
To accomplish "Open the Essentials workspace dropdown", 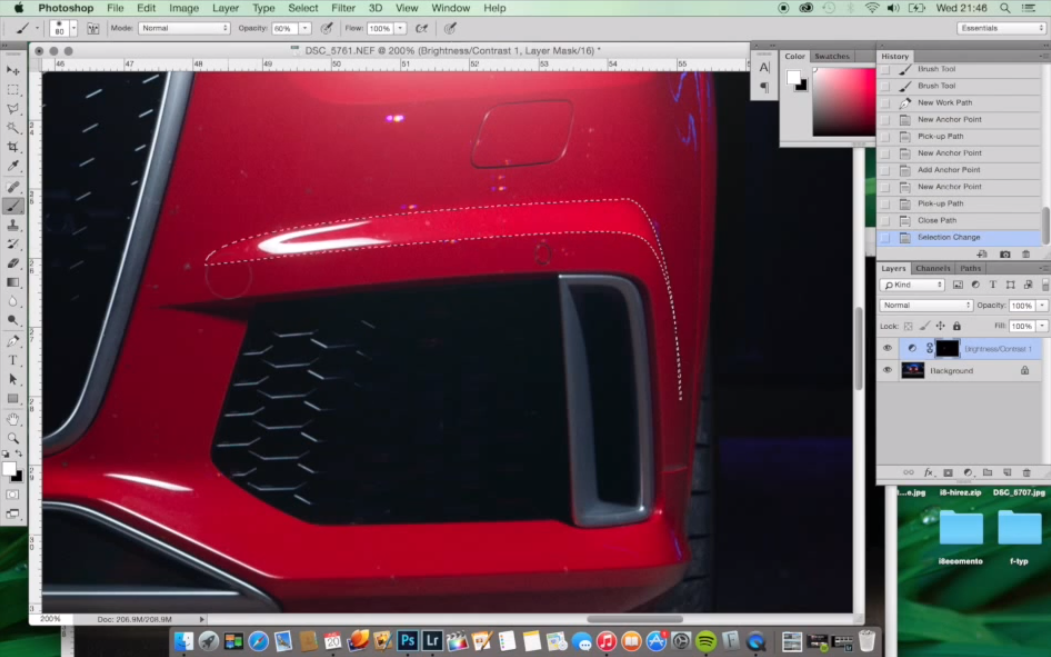I will click(1001, 28).
